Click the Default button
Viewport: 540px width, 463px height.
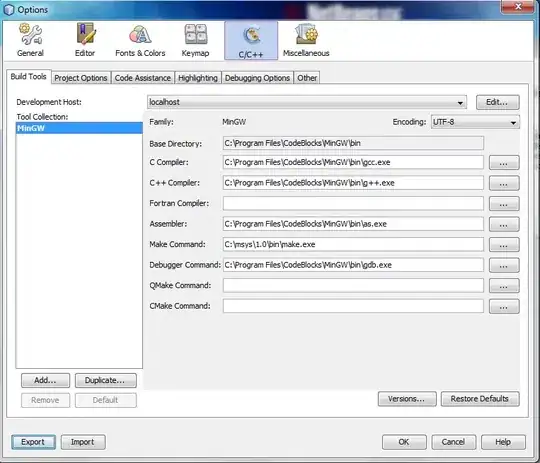(105, 400)
